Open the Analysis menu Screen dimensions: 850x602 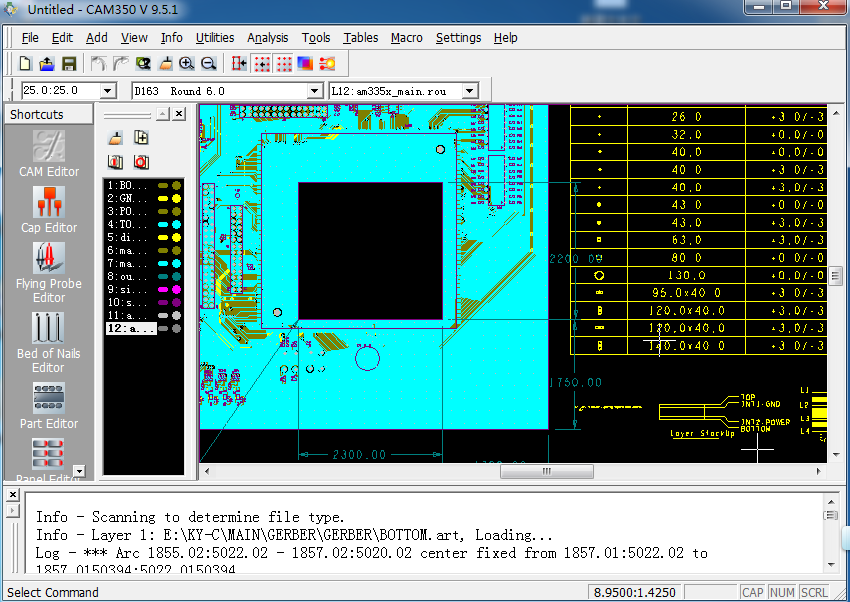click(x=268, y=38)
